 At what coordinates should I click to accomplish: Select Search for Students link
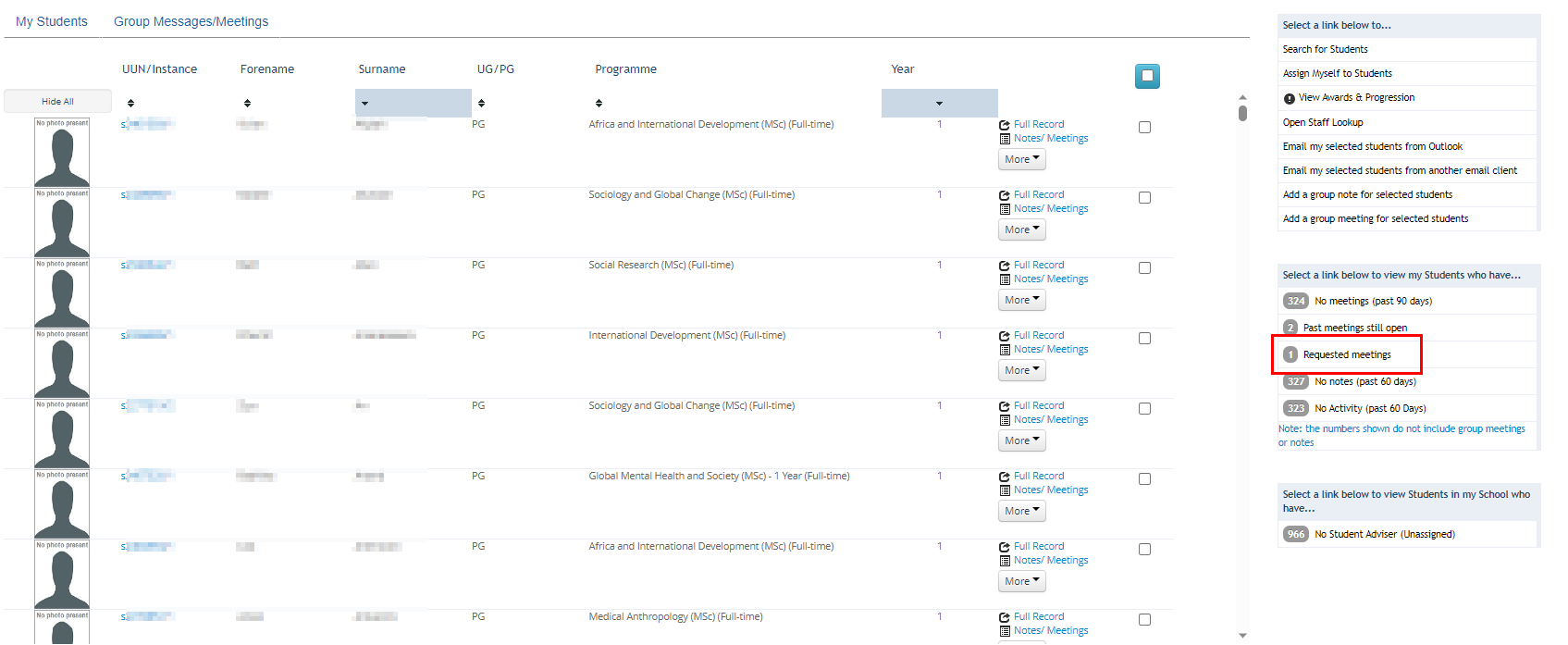(x=1325, y=50)
